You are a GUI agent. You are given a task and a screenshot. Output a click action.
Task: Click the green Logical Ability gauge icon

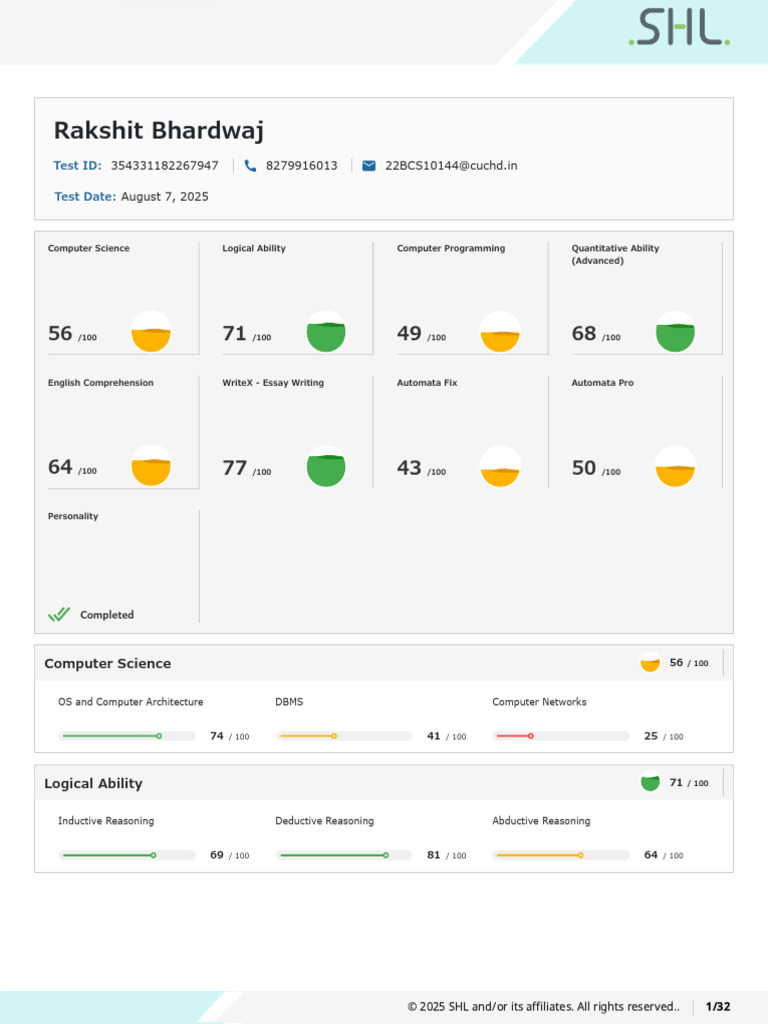pos(326,332)
